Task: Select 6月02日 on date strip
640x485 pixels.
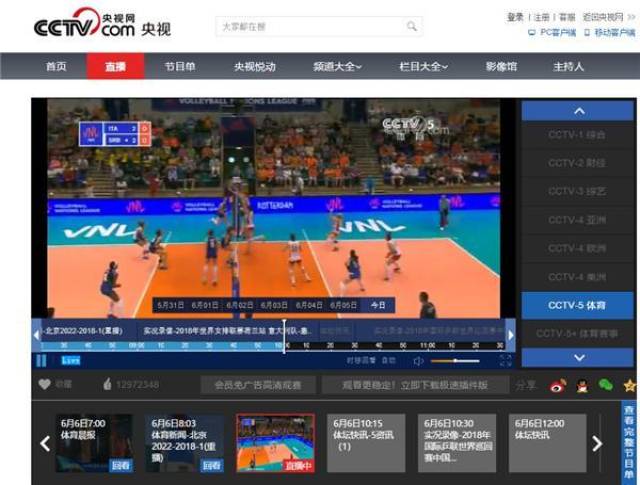Action: 240,305
